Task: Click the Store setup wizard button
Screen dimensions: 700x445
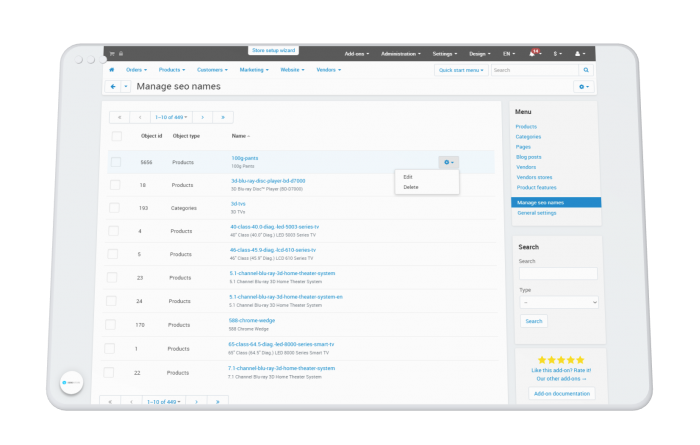Action: tap(273, 50)
